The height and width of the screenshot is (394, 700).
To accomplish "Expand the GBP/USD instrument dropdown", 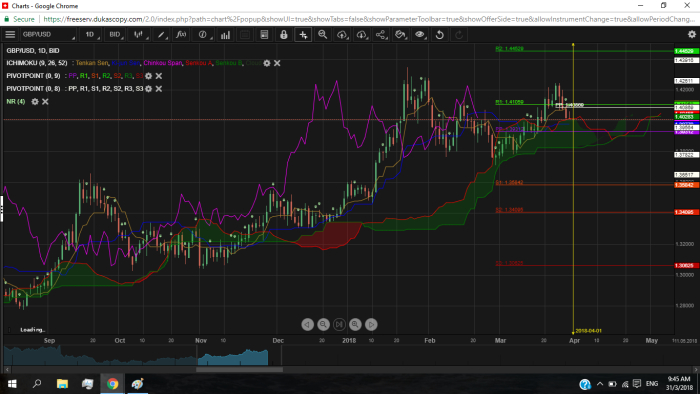I will [x=48, y=34].
